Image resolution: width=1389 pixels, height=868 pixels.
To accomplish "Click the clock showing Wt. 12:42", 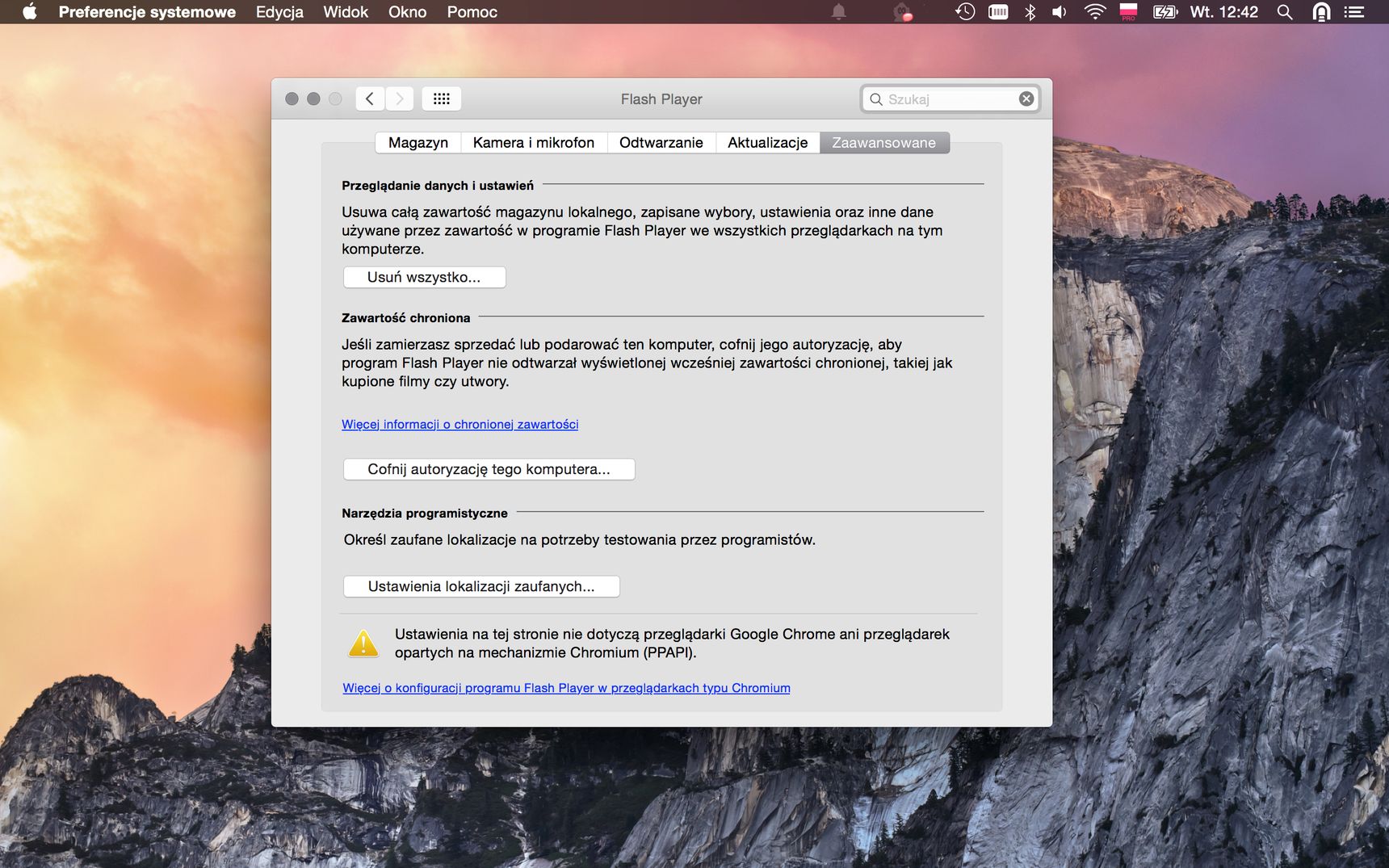I will click(1223, 12).
